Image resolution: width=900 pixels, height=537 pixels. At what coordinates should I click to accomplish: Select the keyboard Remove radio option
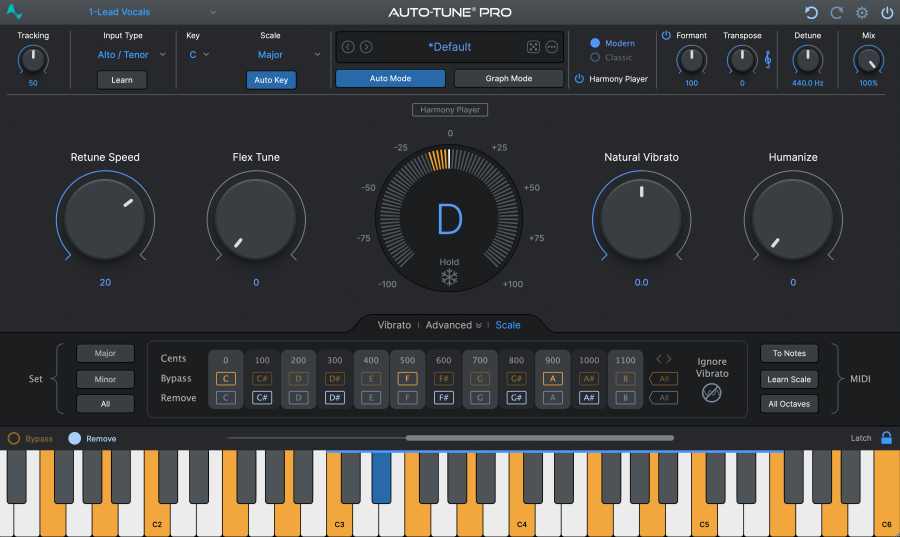(x=75, y=438)
